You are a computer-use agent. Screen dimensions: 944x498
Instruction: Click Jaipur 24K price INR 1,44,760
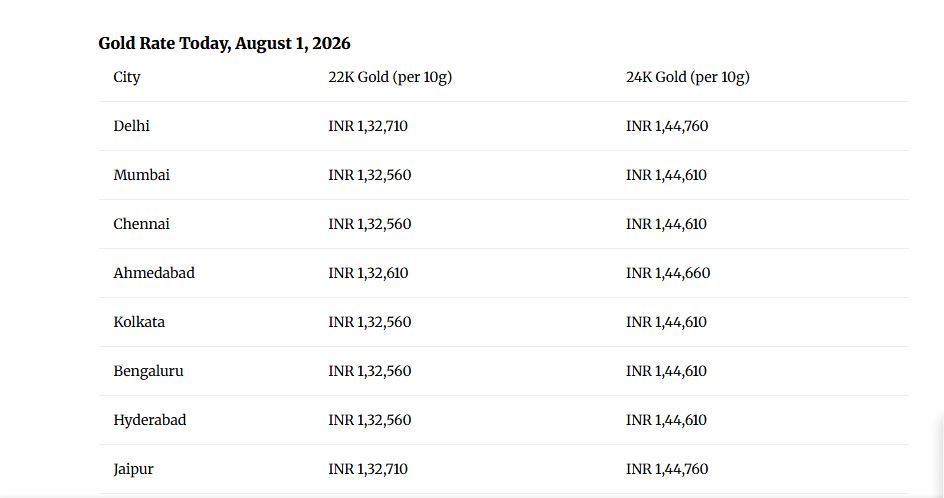pyautogui.click(x=667, y=469)
